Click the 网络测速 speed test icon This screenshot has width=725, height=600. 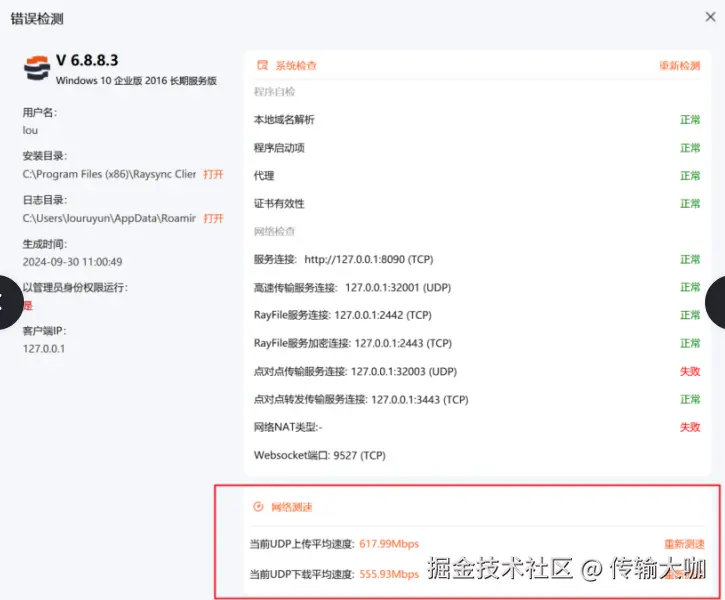click(258, 507)
